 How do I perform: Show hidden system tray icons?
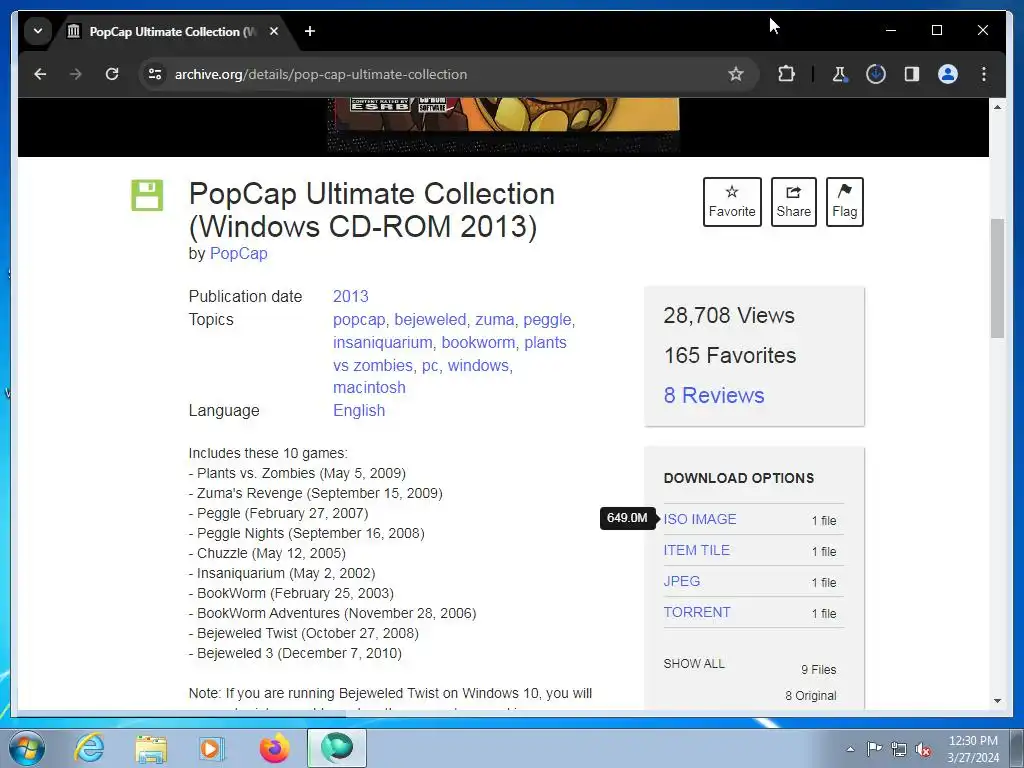click(850, 749)
